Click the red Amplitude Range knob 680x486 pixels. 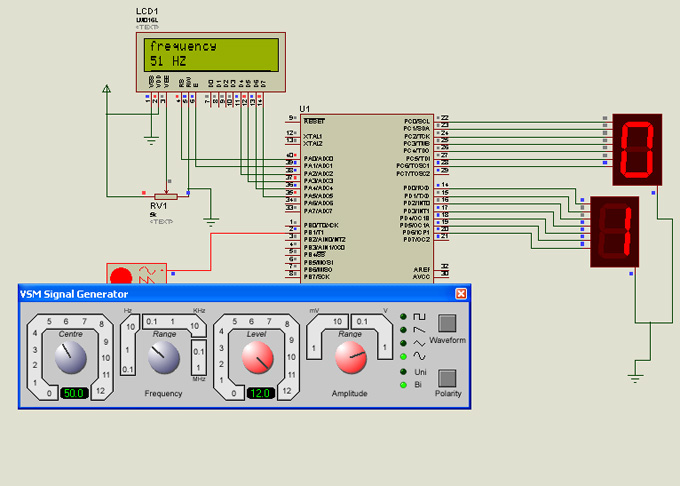(x=350, y=356)
